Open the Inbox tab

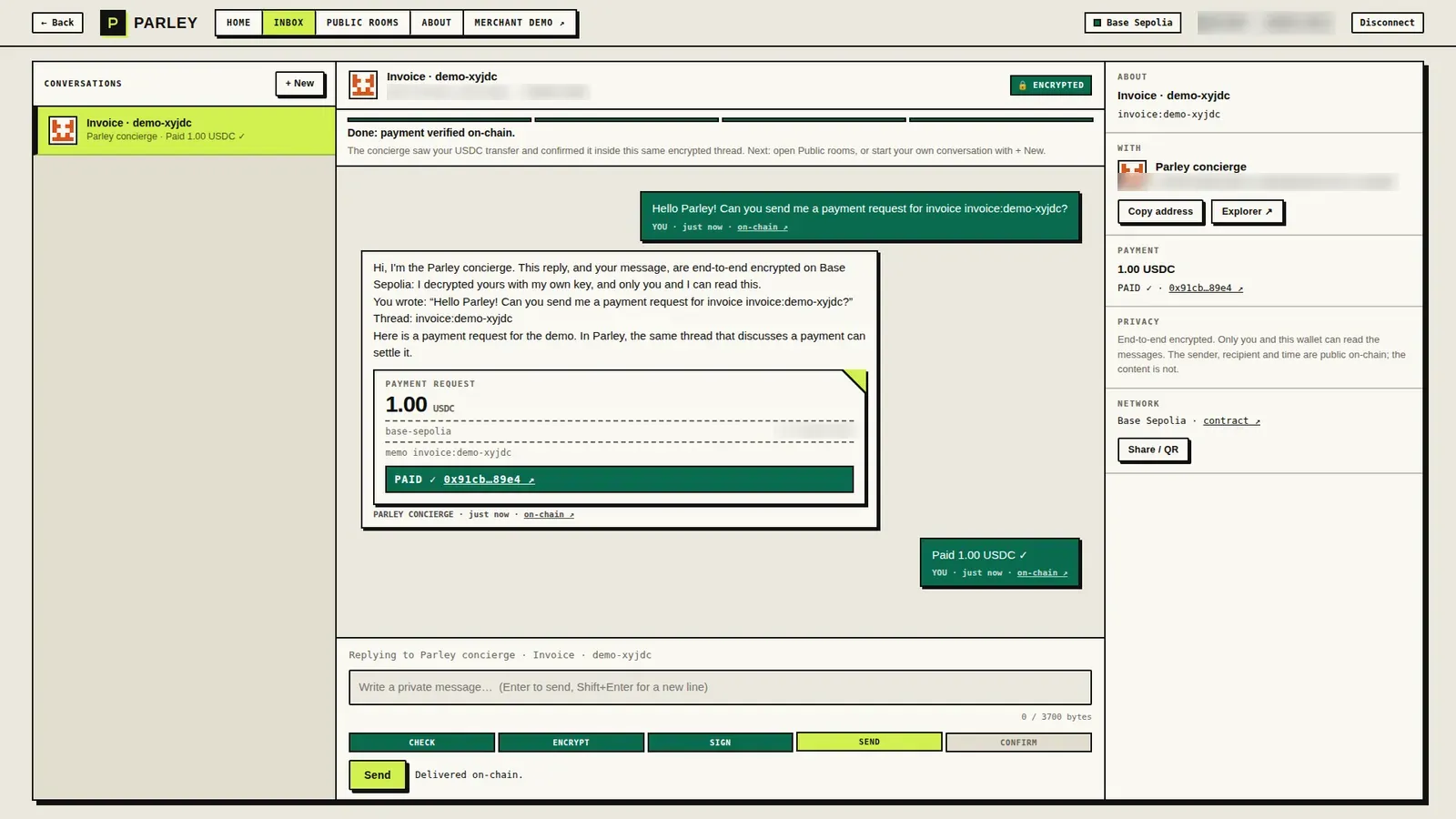pyautogui.click(x=288, y=23)
